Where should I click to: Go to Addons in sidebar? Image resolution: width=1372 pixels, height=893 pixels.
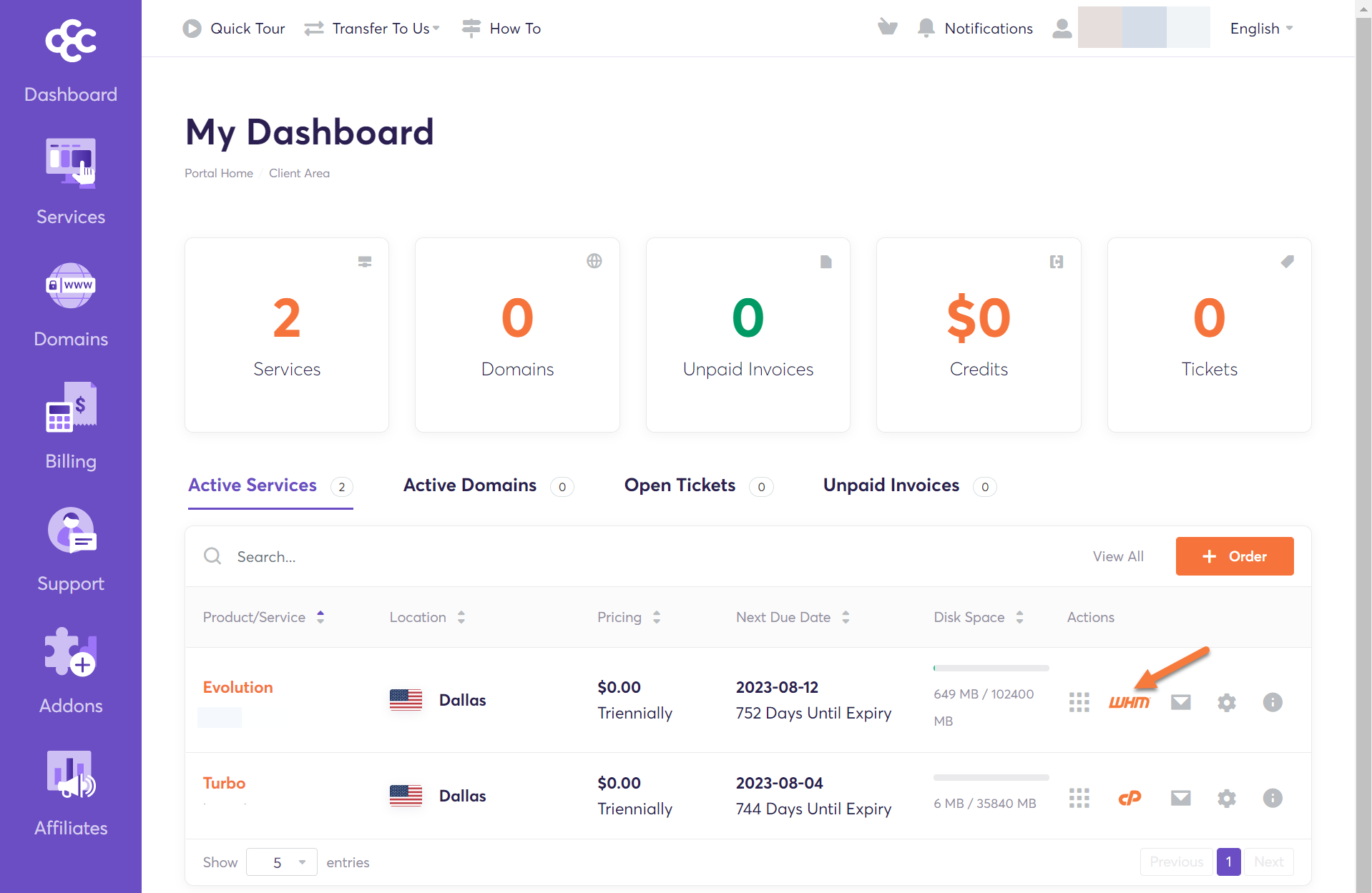click(71, 671)
